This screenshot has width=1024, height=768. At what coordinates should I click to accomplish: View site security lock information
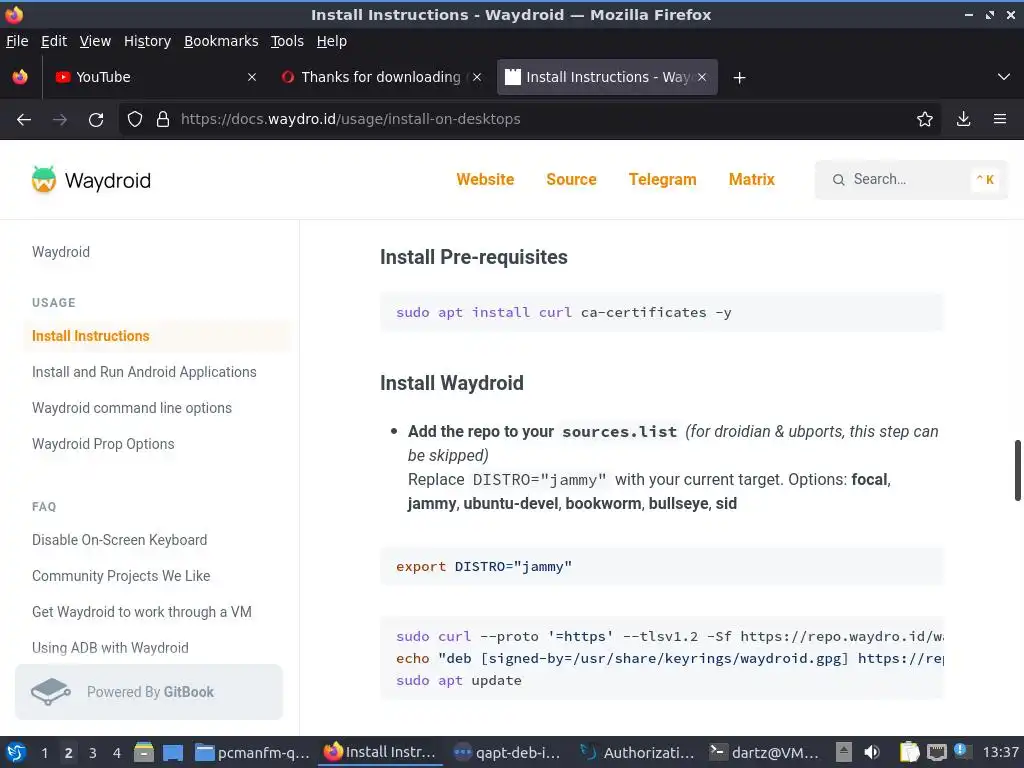pyautogui.click(x=163, y=120)
